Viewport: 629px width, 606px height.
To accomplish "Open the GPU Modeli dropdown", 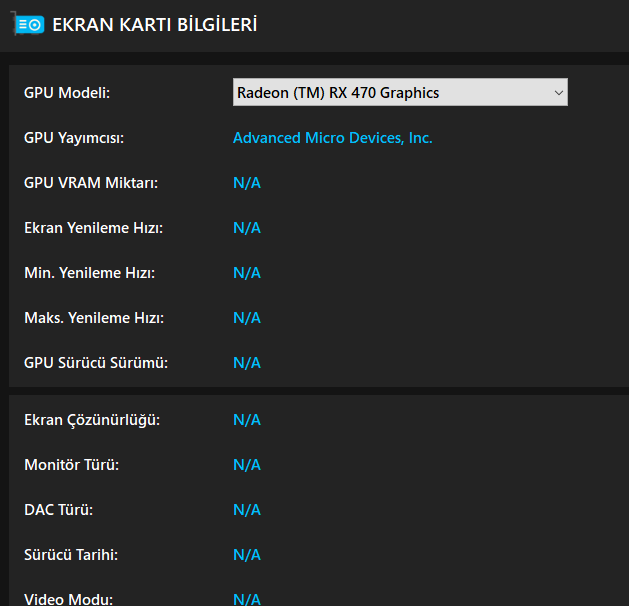I will click(399, 93).
